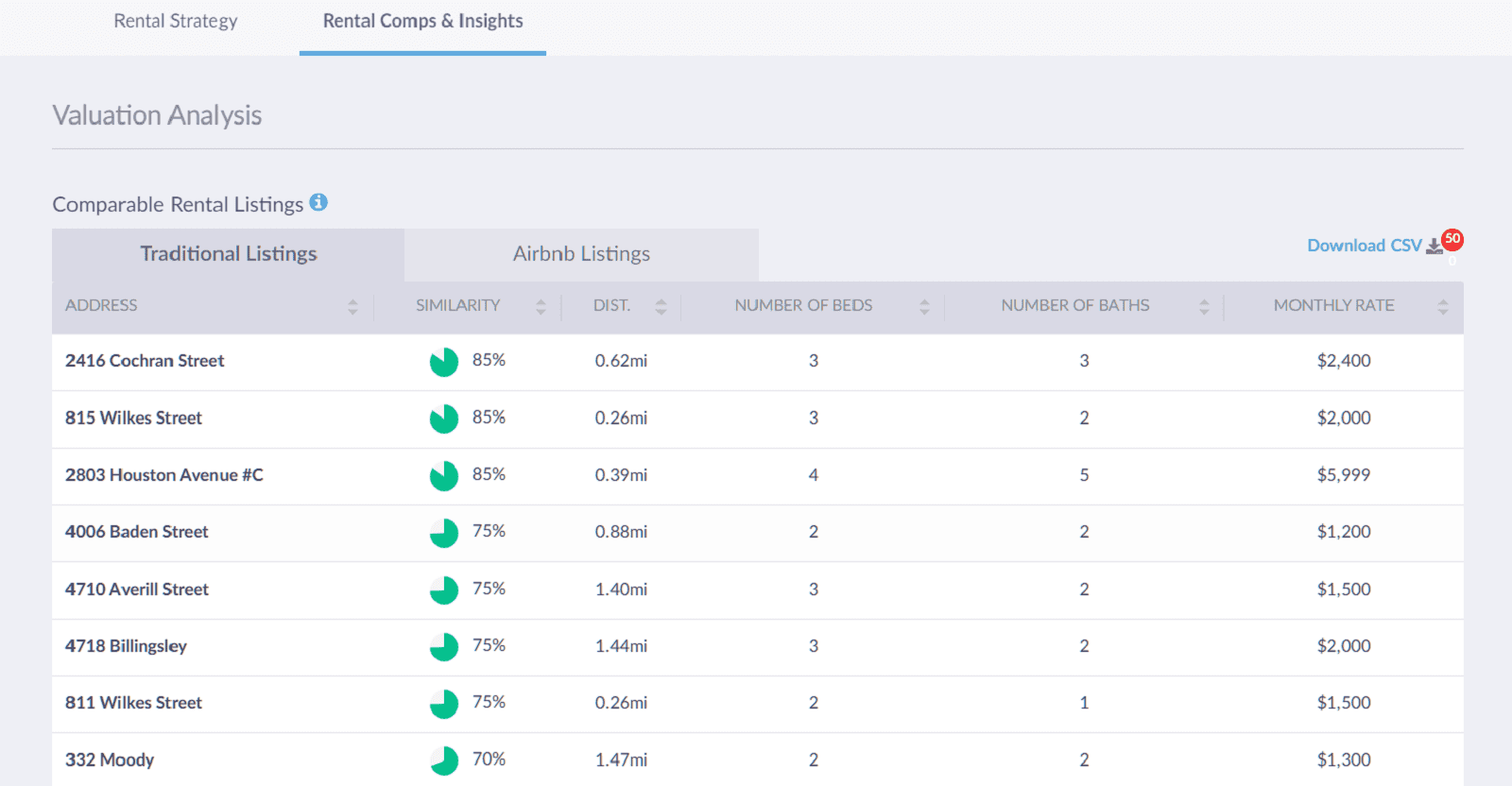The height and width of the screenshot is (786, 1512).
Task: Click similarity pie icon for 4006 Baden Street
Action: (x=443, y=533)
